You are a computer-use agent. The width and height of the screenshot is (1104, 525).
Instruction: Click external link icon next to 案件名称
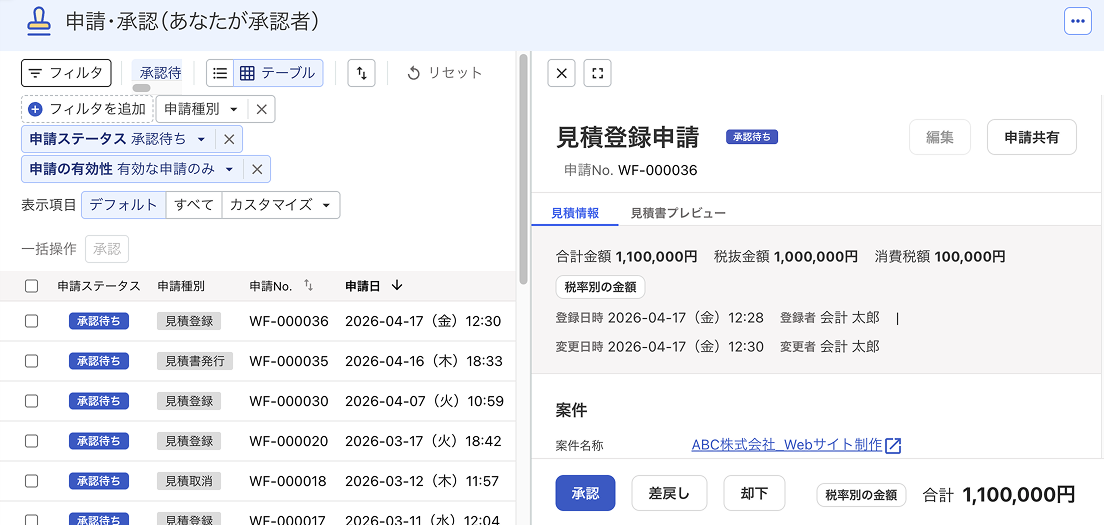(893, 445)
